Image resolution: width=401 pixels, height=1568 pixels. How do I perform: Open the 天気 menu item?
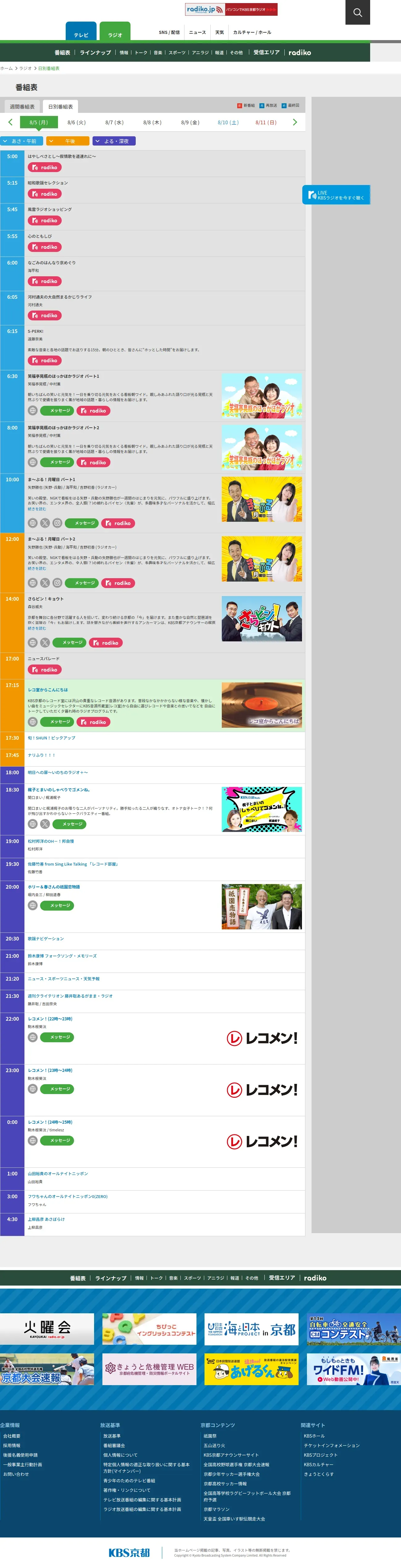pyautogui.click(x=219, y=32)
